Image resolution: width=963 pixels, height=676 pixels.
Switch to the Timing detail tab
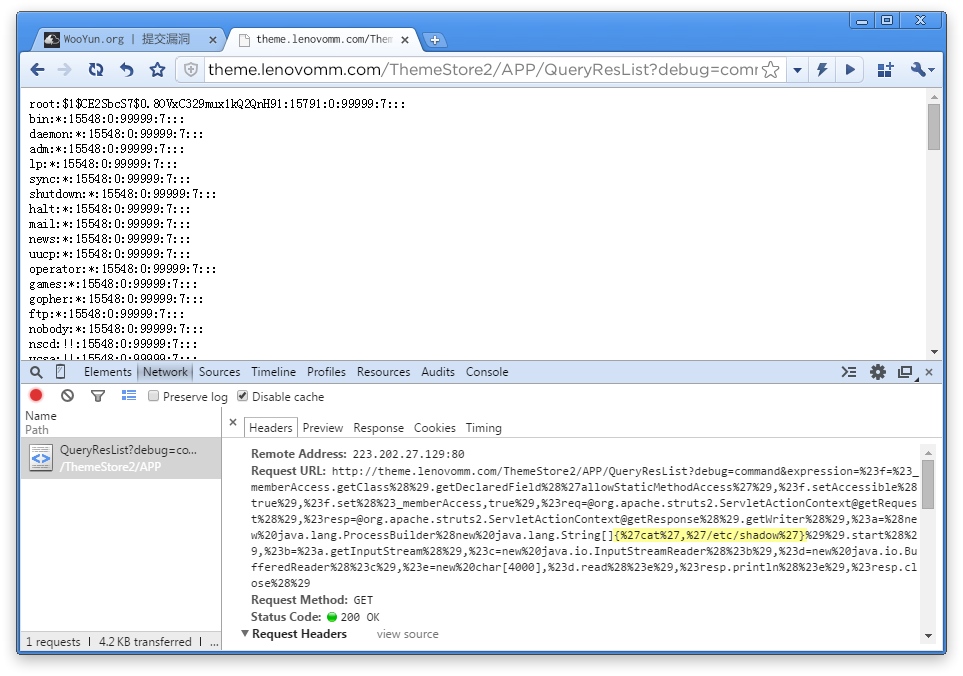[x=483, y=428]
